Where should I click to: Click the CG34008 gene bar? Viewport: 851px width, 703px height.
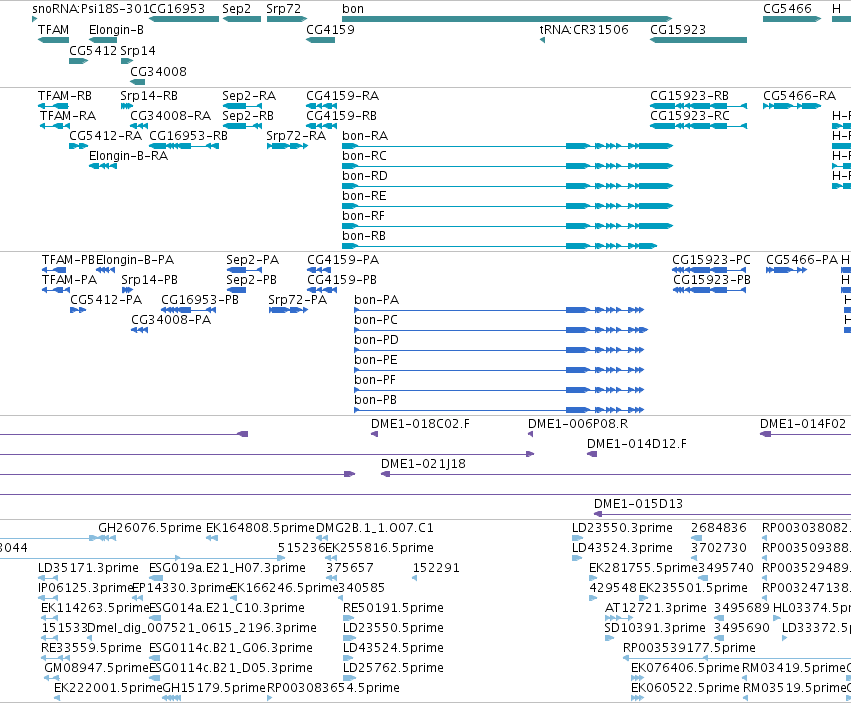[x=138, y=82]
